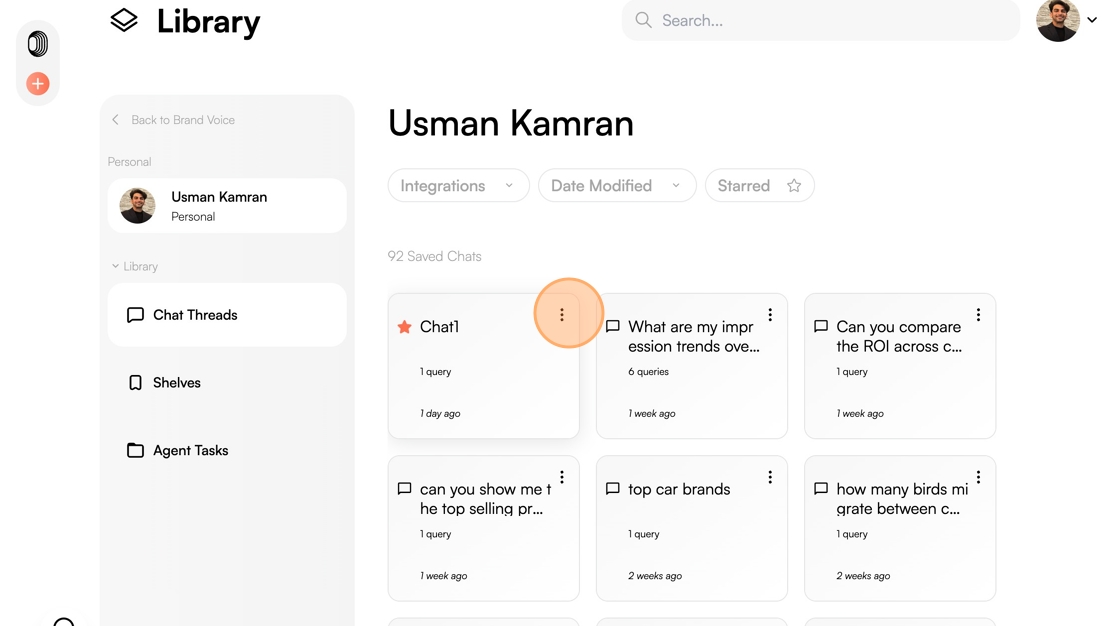Open options for the ROI comparison chat
Viewport: 1120px width, 626px height.
(x=978, y=314)
